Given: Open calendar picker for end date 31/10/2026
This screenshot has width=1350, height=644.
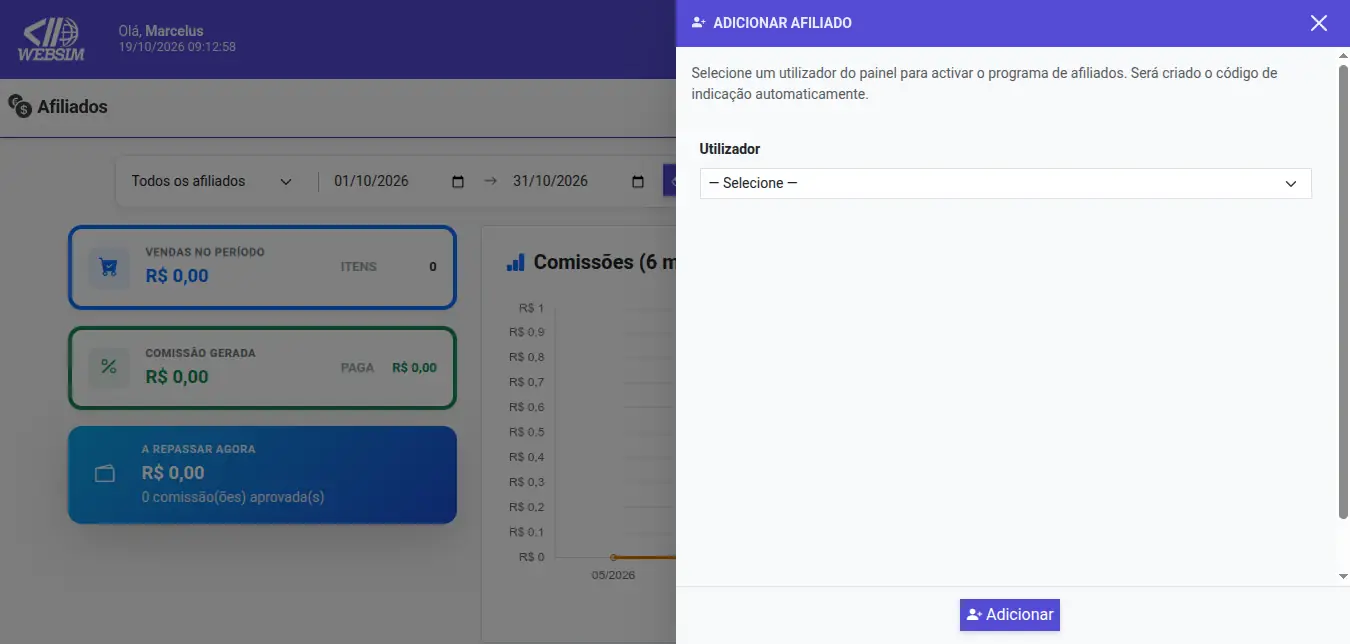Looking at the screenshot, I should pyautogui.click(x=638, y=182).
